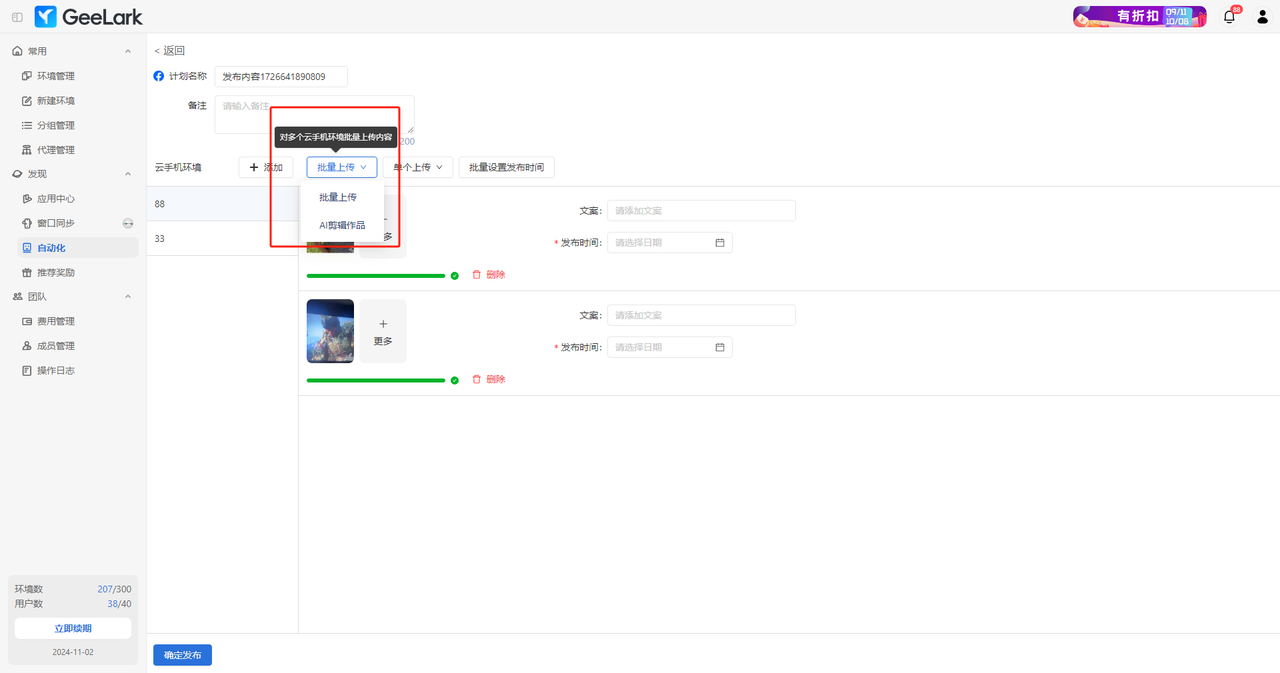The image size is (1280, 673).
Task: Open 代理管理 in sidebar
Action: [56, 150]
